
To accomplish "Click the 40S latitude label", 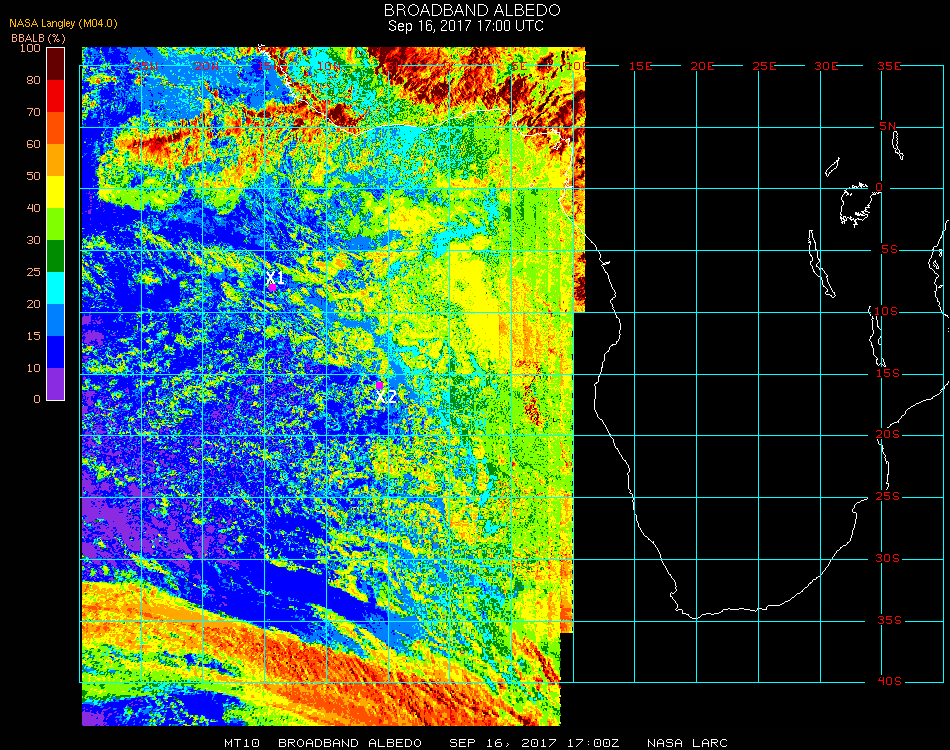I will [x=889, y=682].
